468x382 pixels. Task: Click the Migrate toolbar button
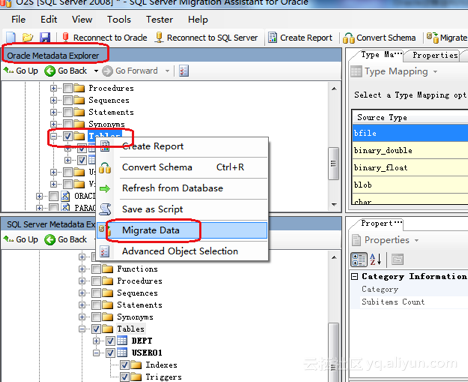click(447, 38)
